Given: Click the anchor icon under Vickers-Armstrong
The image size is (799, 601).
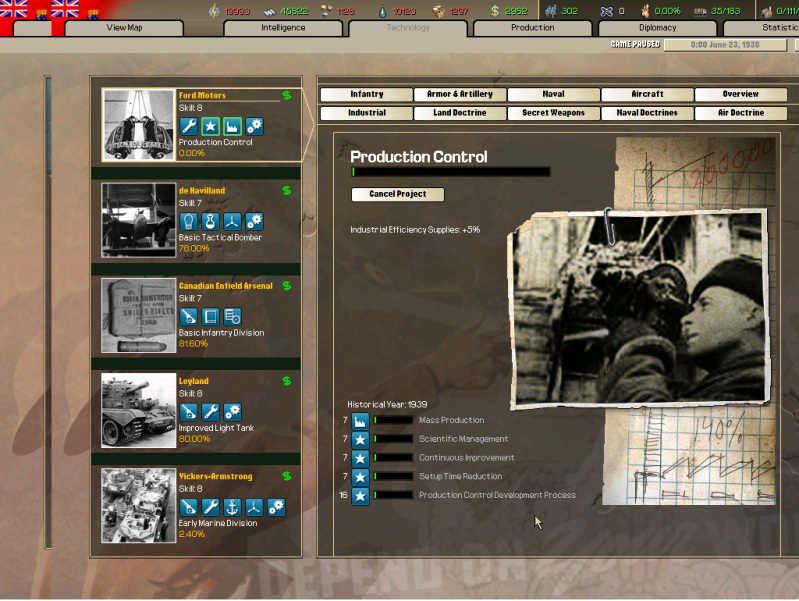Looking at the screenshot, I should coord(232,506).
